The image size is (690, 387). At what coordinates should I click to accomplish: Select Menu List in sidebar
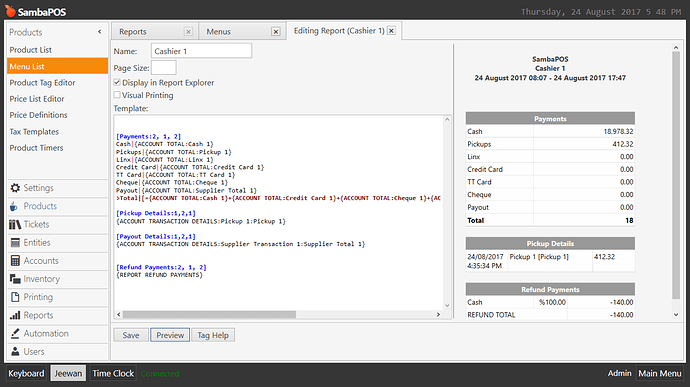pos(57,66)
